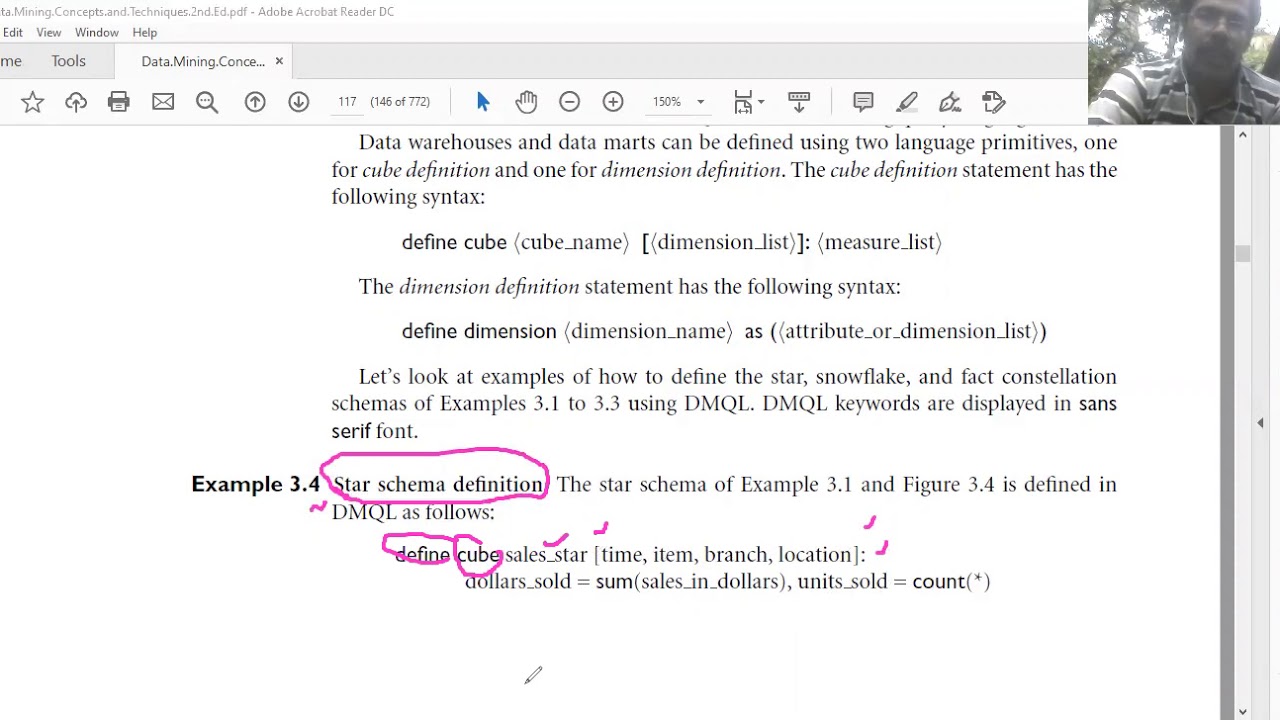Image resolution: width=1280 pixels, height=720 pixels.
Task: Select the Data.Mining.Conce... document tab
Action: coord(203,62)
